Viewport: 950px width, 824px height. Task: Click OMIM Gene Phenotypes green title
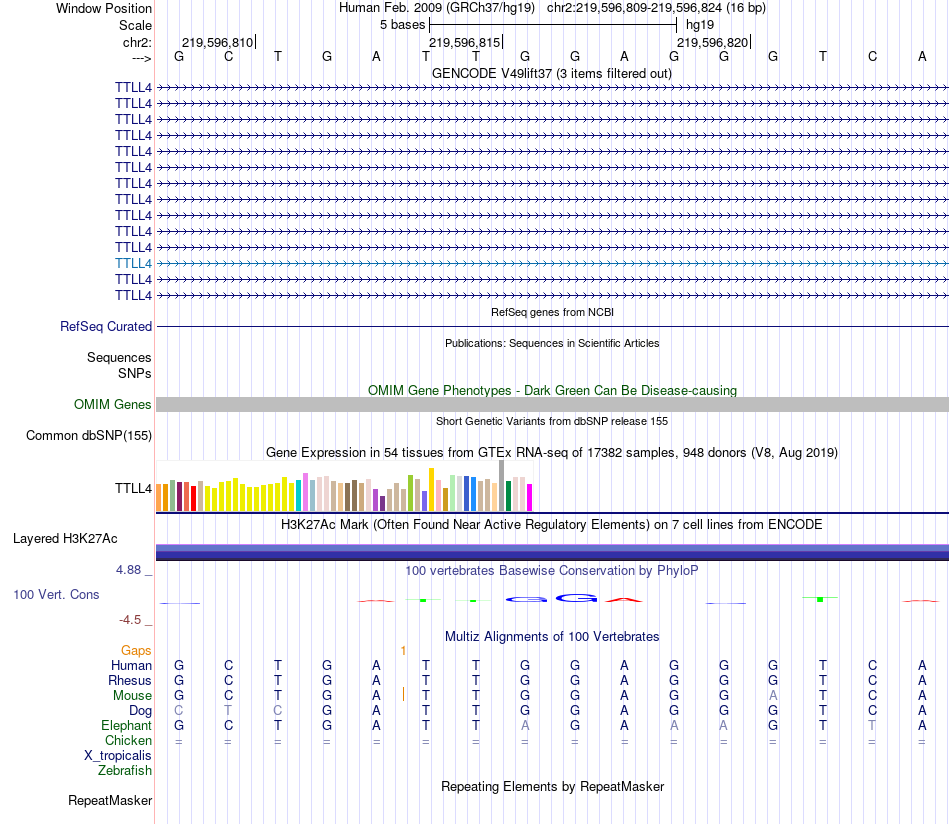[552, 391]
